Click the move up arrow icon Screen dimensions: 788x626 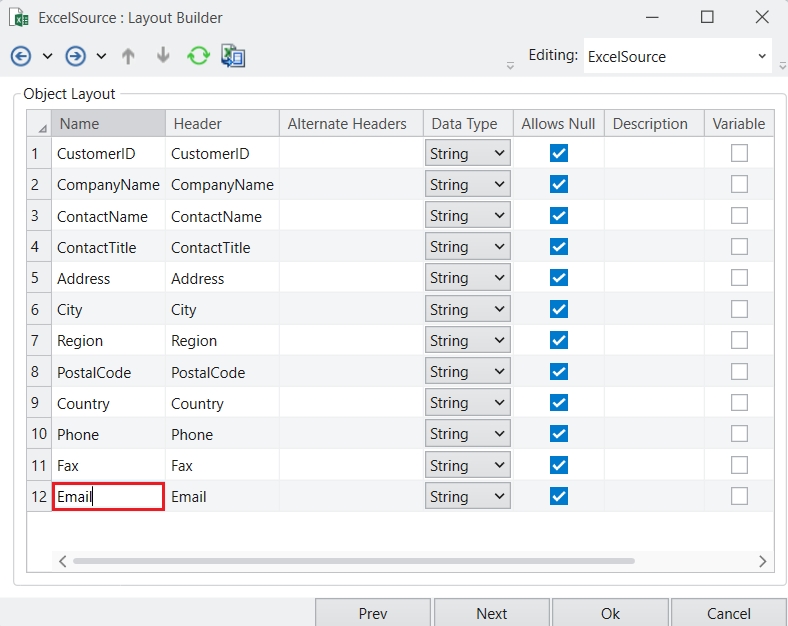128,56
